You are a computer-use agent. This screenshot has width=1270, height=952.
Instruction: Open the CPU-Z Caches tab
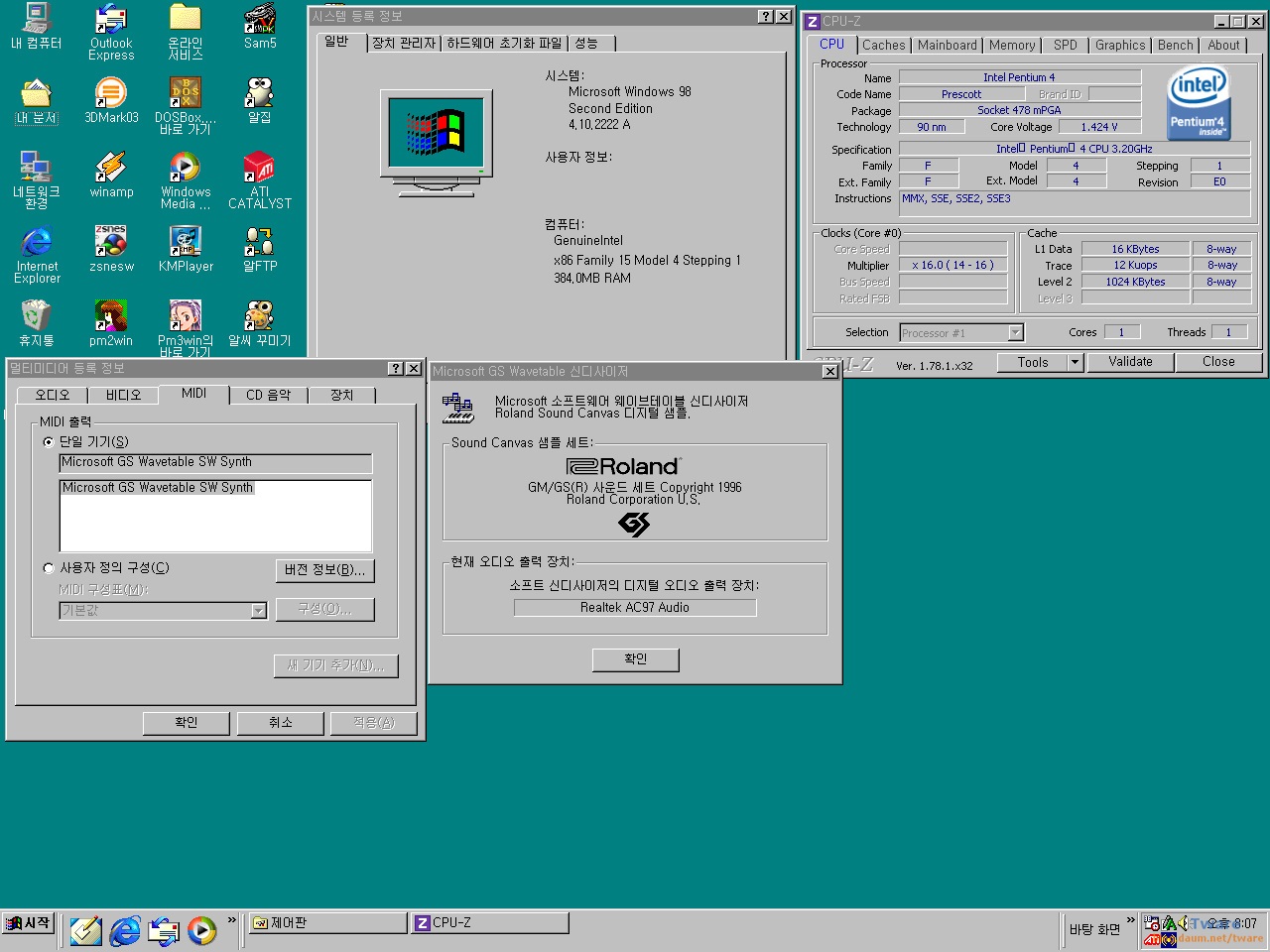[883, 46]
